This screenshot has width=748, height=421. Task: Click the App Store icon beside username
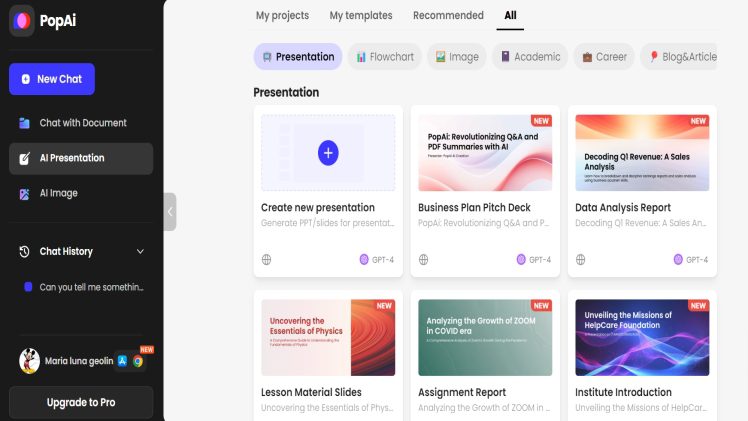pyautogui.click(x=122, y=361)
